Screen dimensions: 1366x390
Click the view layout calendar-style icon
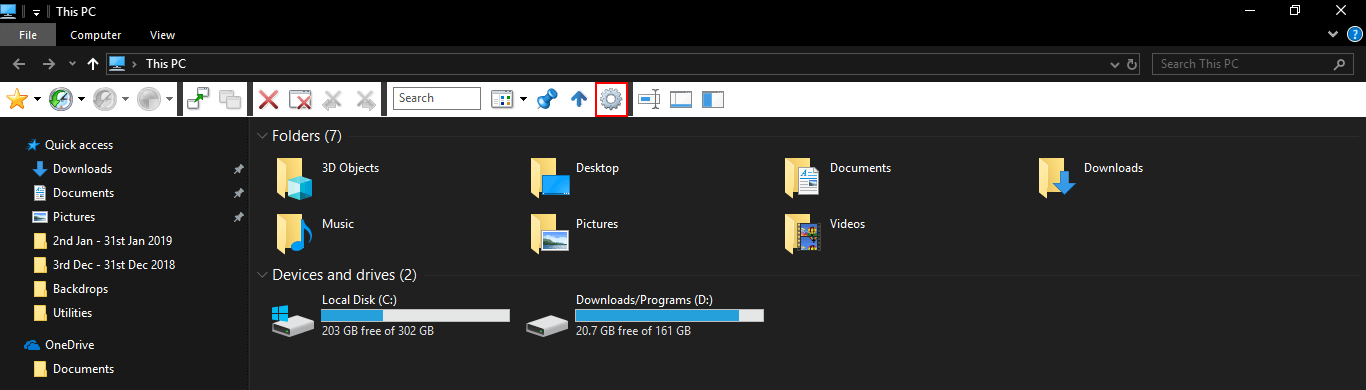click(501, 99)
